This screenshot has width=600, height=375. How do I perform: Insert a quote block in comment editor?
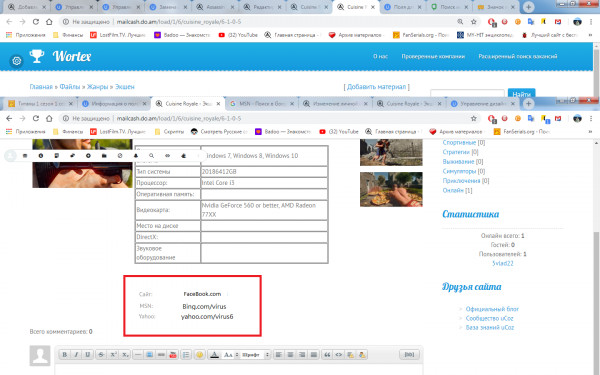point(327,355)
